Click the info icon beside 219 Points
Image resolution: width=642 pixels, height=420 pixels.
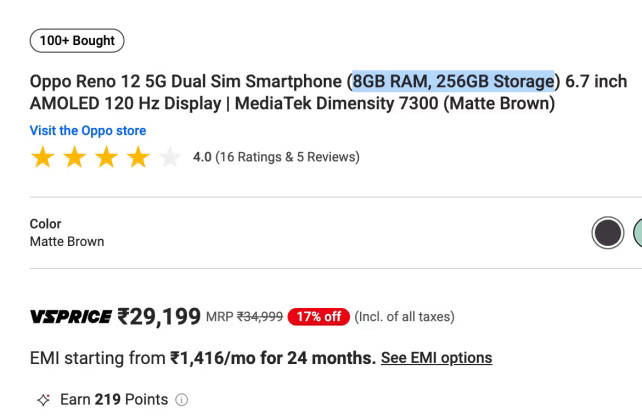point(182,400)
